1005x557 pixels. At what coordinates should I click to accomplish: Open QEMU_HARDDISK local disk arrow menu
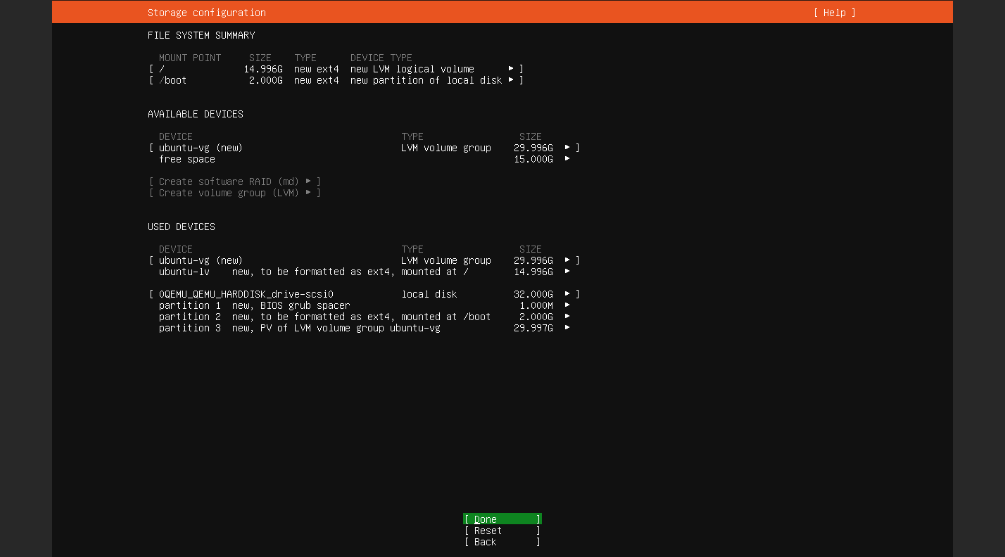pyautogui.click(x=567, y=294)
